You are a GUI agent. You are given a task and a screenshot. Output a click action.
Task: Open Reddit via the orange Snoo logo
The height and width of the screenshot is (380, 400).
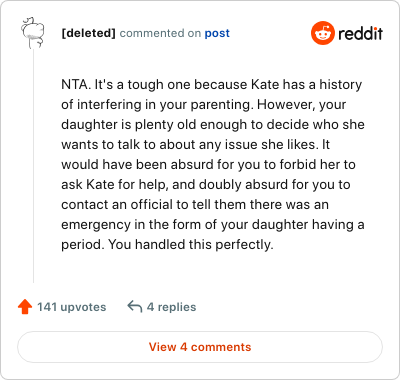tap(322, 33)
